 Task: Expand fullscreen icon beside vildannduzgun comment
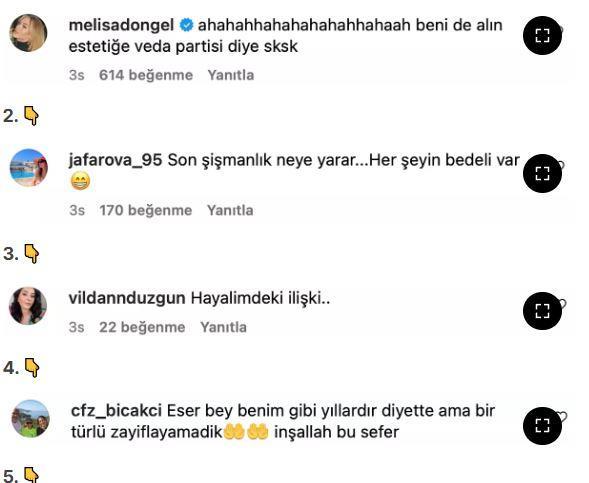(x=542, y=311)
